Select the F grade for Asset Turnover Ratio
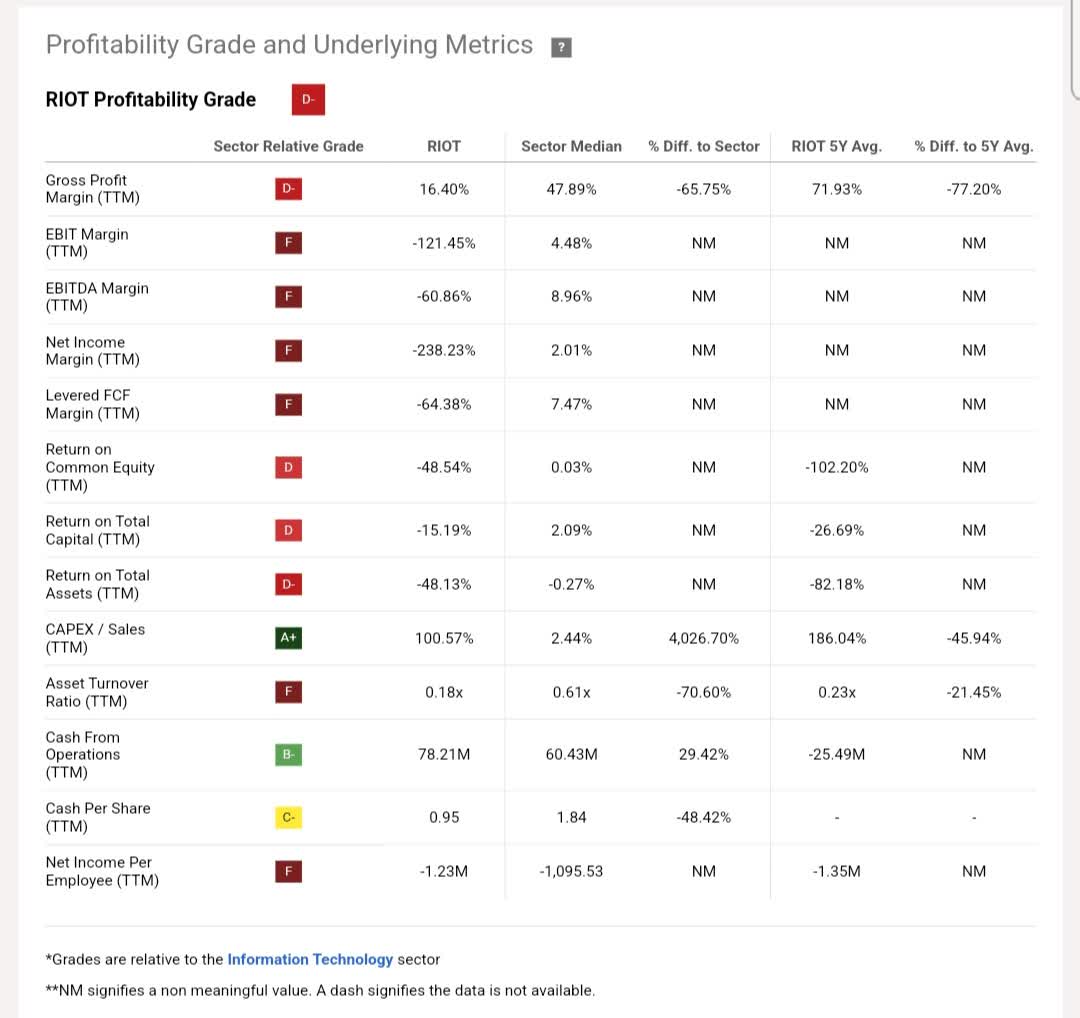The height and width of the screenshot is (1018, 1080). (x=288, y=691)
